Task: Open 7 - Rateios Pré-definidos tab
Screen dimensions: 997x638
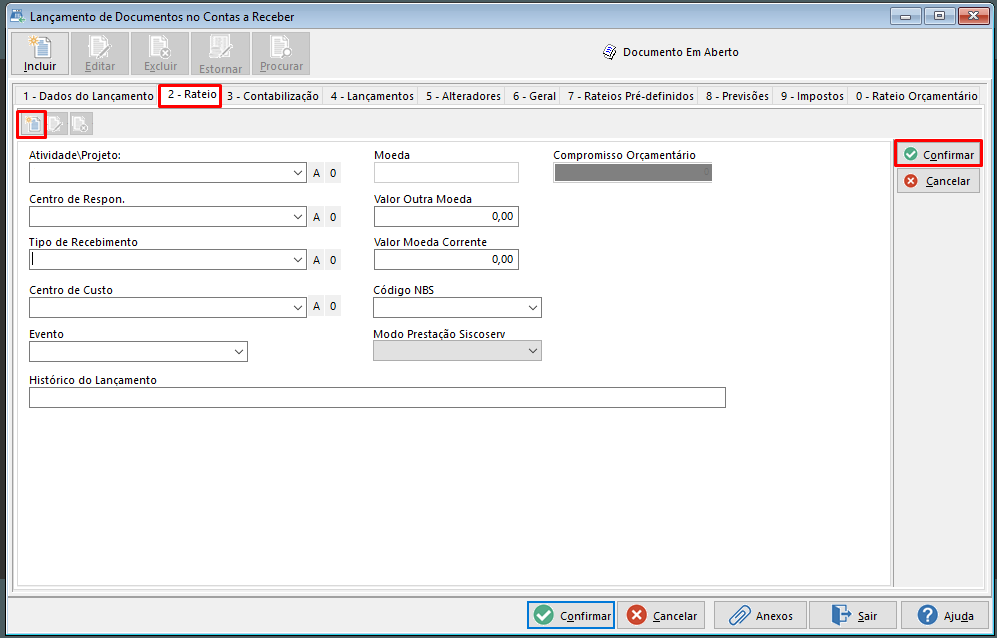Action: click(631, 96)
